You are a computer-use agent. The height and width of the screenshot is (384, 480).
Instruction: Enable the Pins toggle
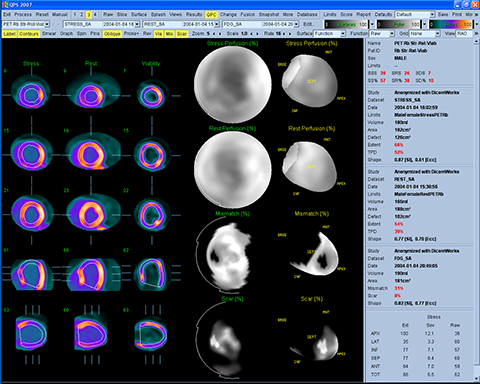pyautogui.click(x=95, y=34)
